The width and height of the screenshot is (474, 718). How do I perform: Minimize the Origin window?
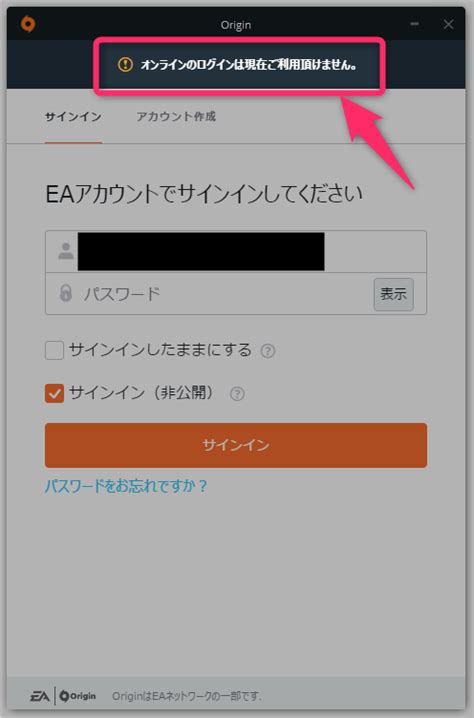point(414,24)
